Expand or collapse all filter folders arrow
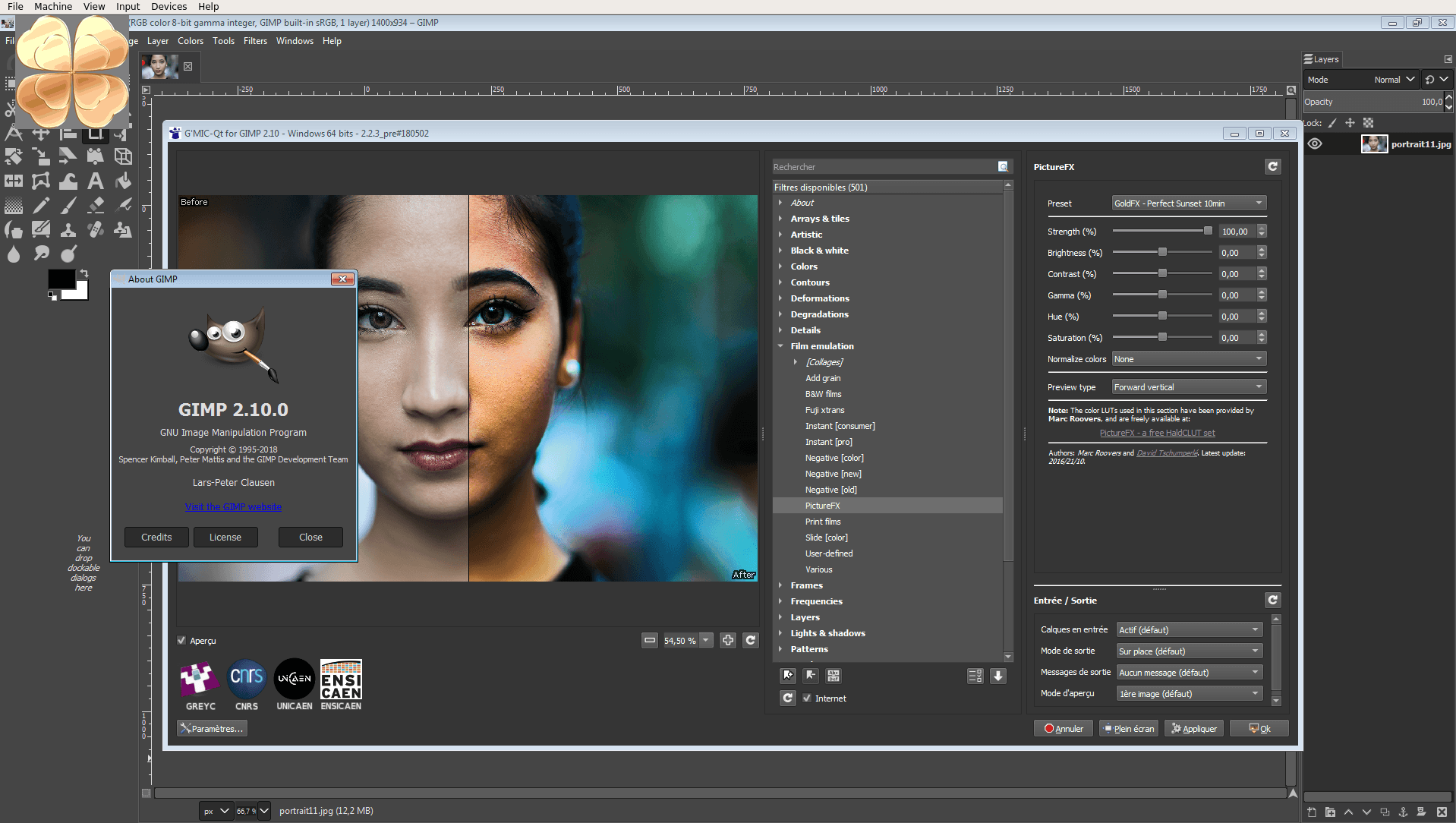 (x=998, y=676)
